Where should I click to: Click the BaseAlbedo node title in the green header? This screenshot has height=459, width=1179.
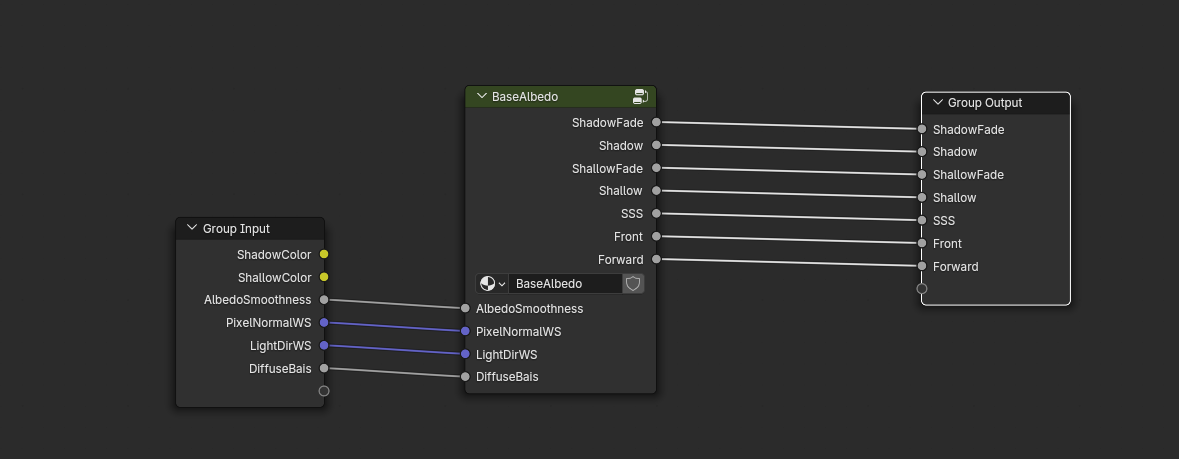pos(524,97)
